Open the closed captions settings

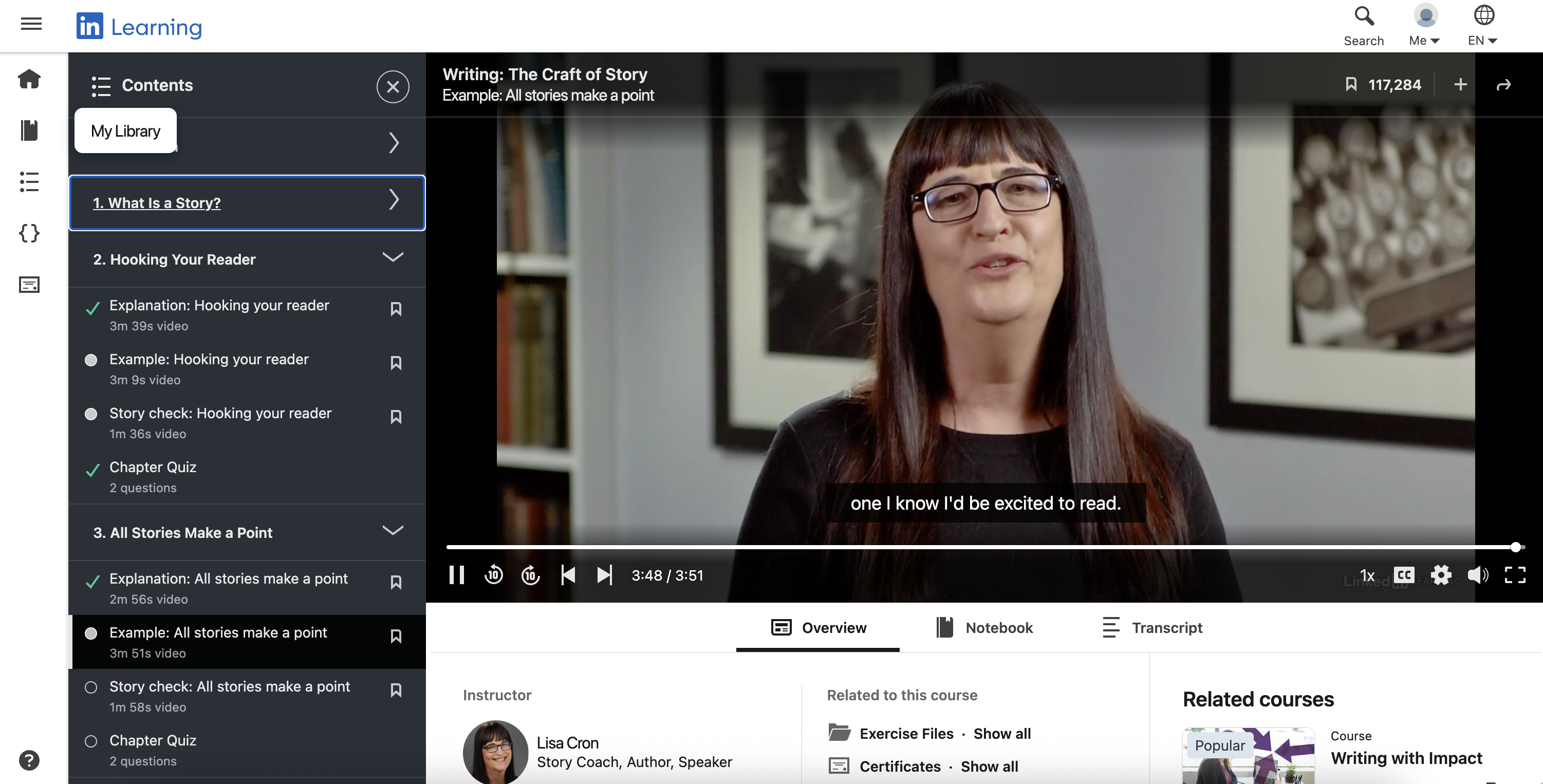click(x=1405, y=575)
